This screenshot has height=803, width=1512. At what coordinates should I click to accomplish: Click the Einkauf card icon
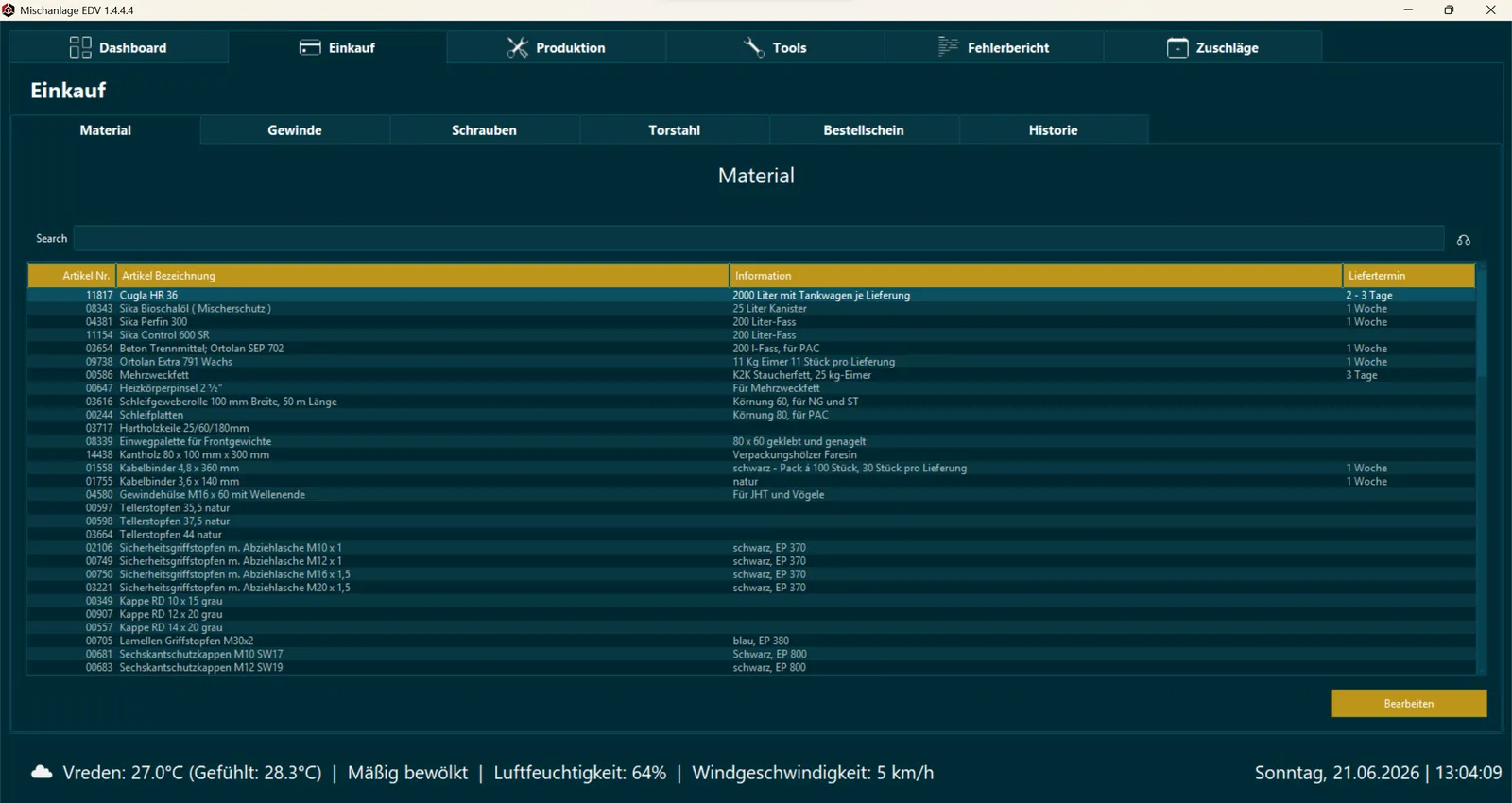[x=310, y=47]
